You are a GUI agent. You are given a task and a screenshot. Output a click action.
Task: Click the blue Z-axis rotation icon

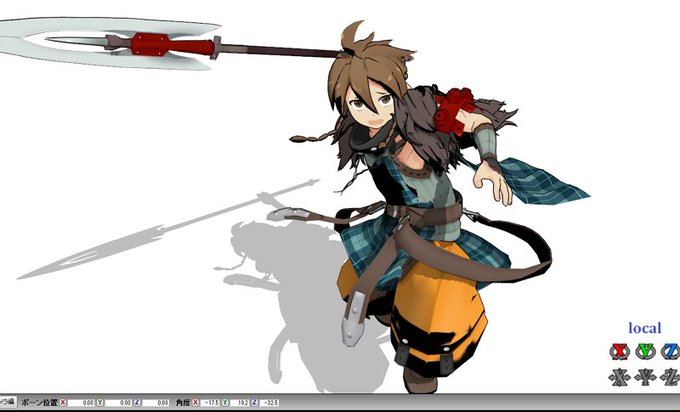click(670, 351)
